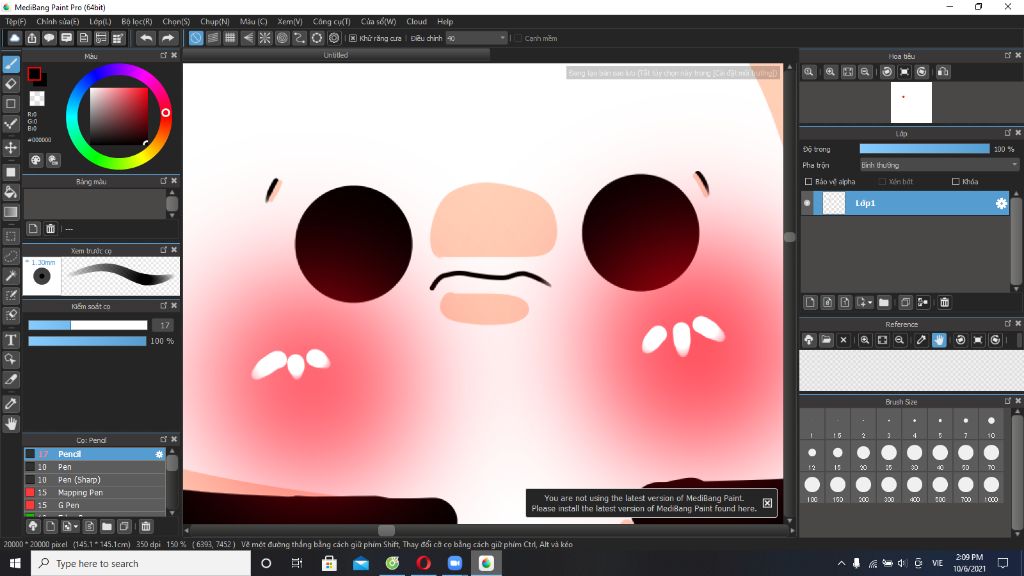Open the Điều chỉnh value dropdown
This screenshot has width=1024, height=576.
click(x=476, y=39)
